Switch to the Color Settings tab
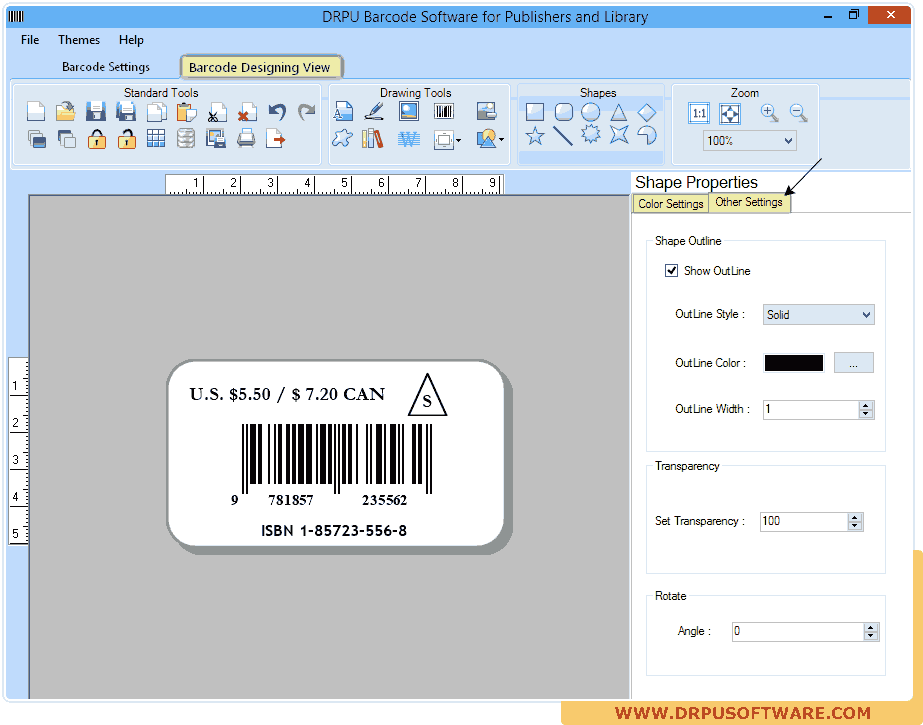 (670, 204)
